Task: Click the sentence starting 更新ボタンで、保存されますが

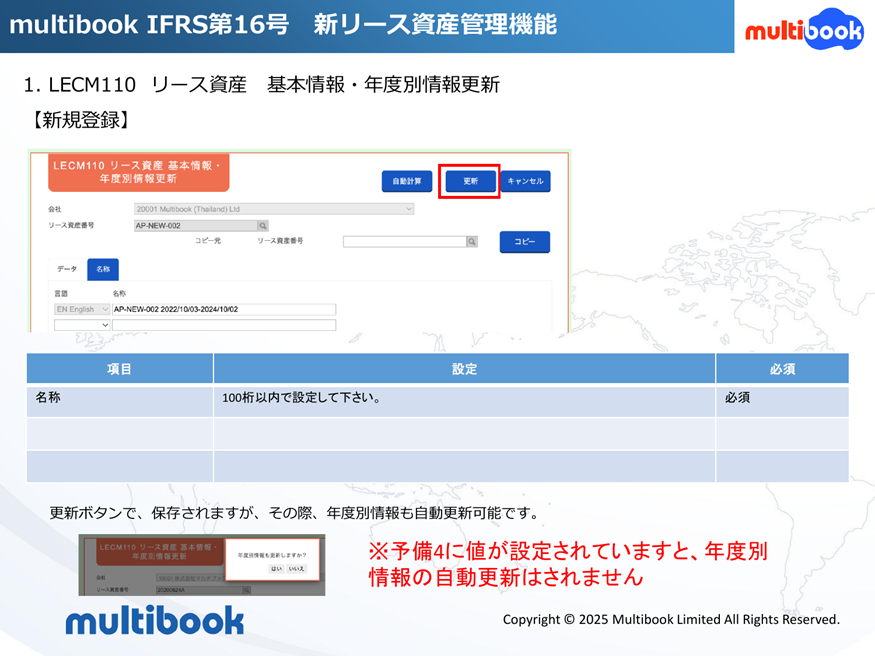Action: coord(294,513)
